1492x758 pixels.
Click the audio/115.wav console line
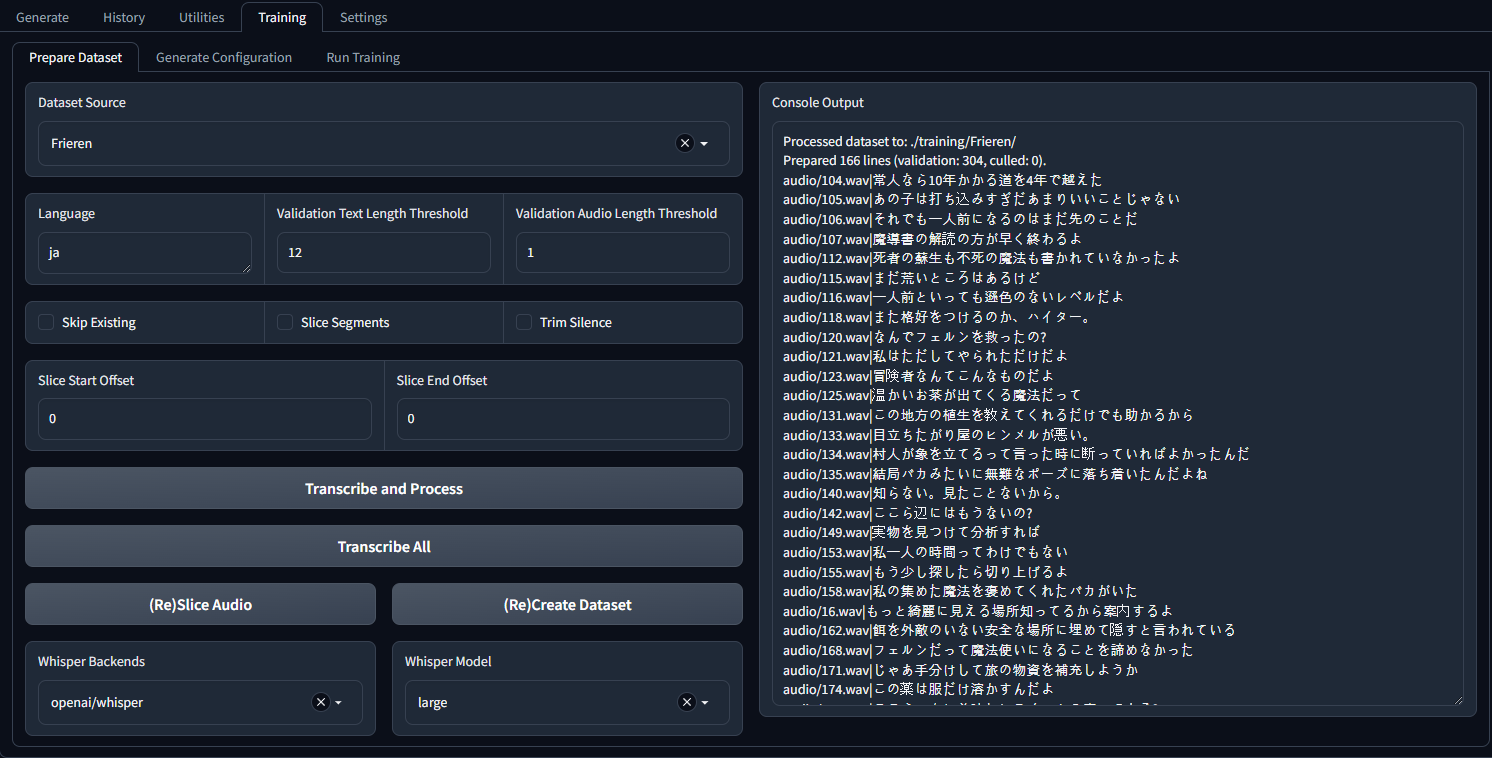click(x=911, y=278)
